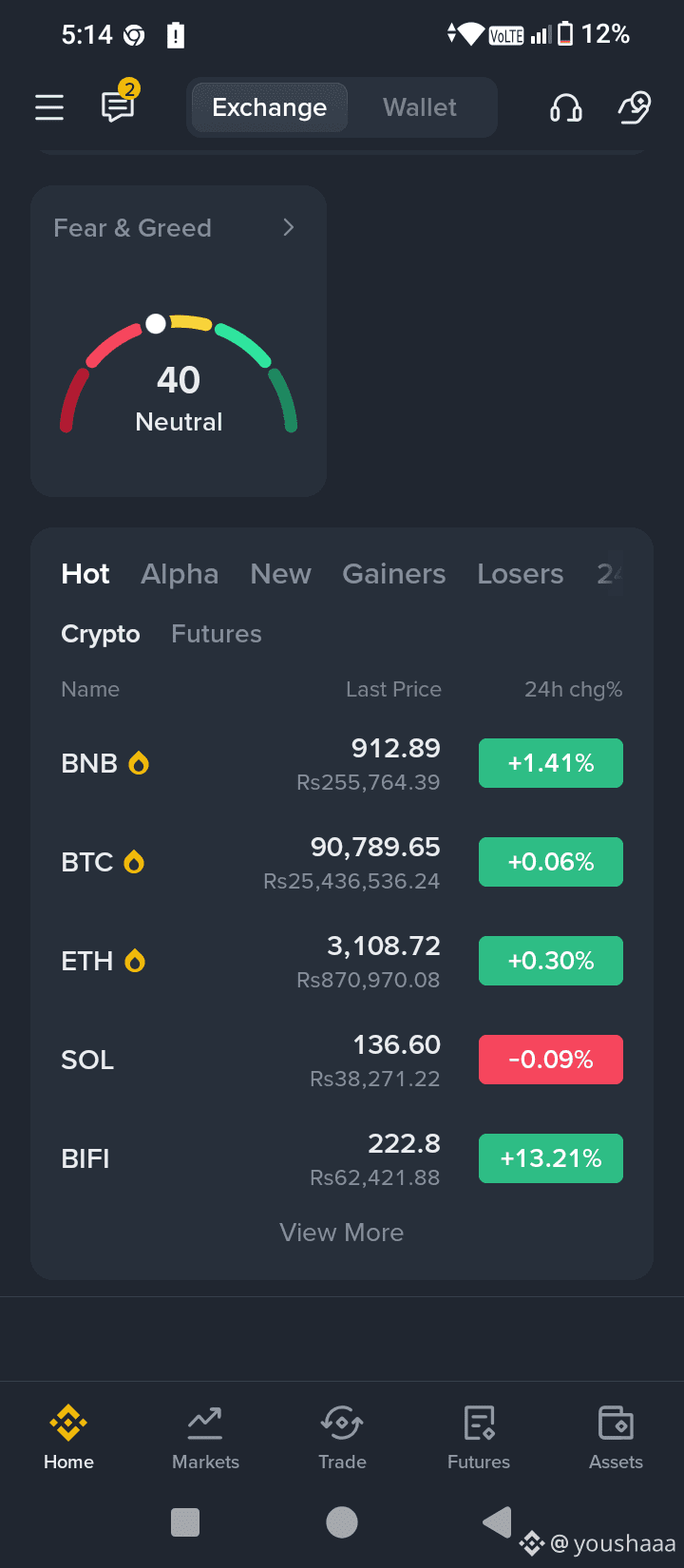Expand Fear & Greed details chevron
Viewport: 684px width, 1568px height.
289,228
